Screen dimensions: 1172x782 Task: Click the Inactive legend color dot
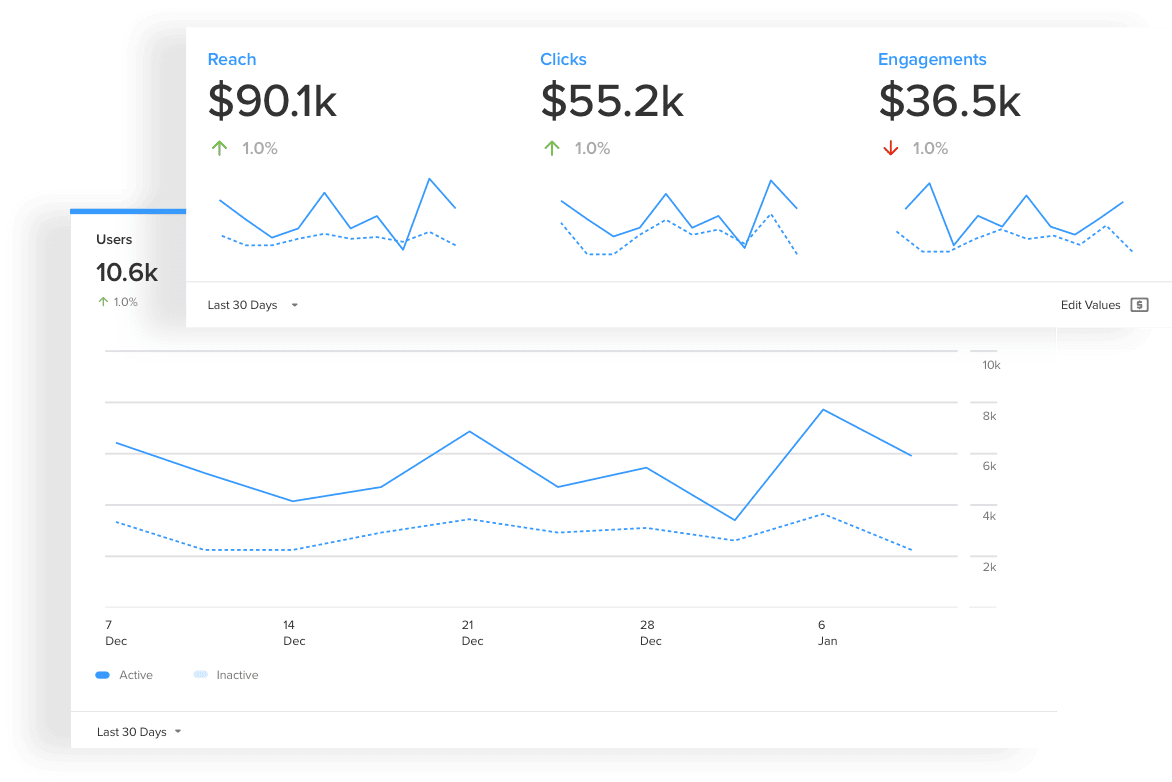click(x=200, y=675)
